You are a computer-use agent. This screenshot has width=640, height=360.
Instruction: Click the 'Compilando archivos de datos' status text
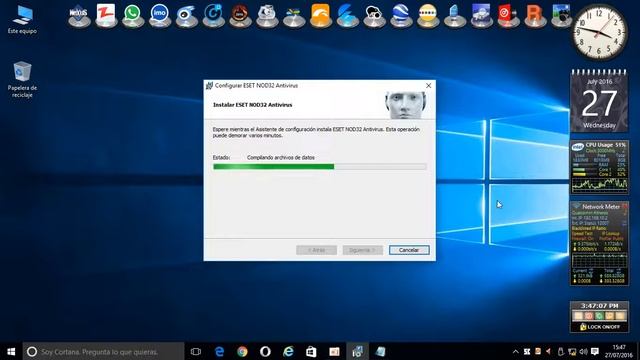280,158
